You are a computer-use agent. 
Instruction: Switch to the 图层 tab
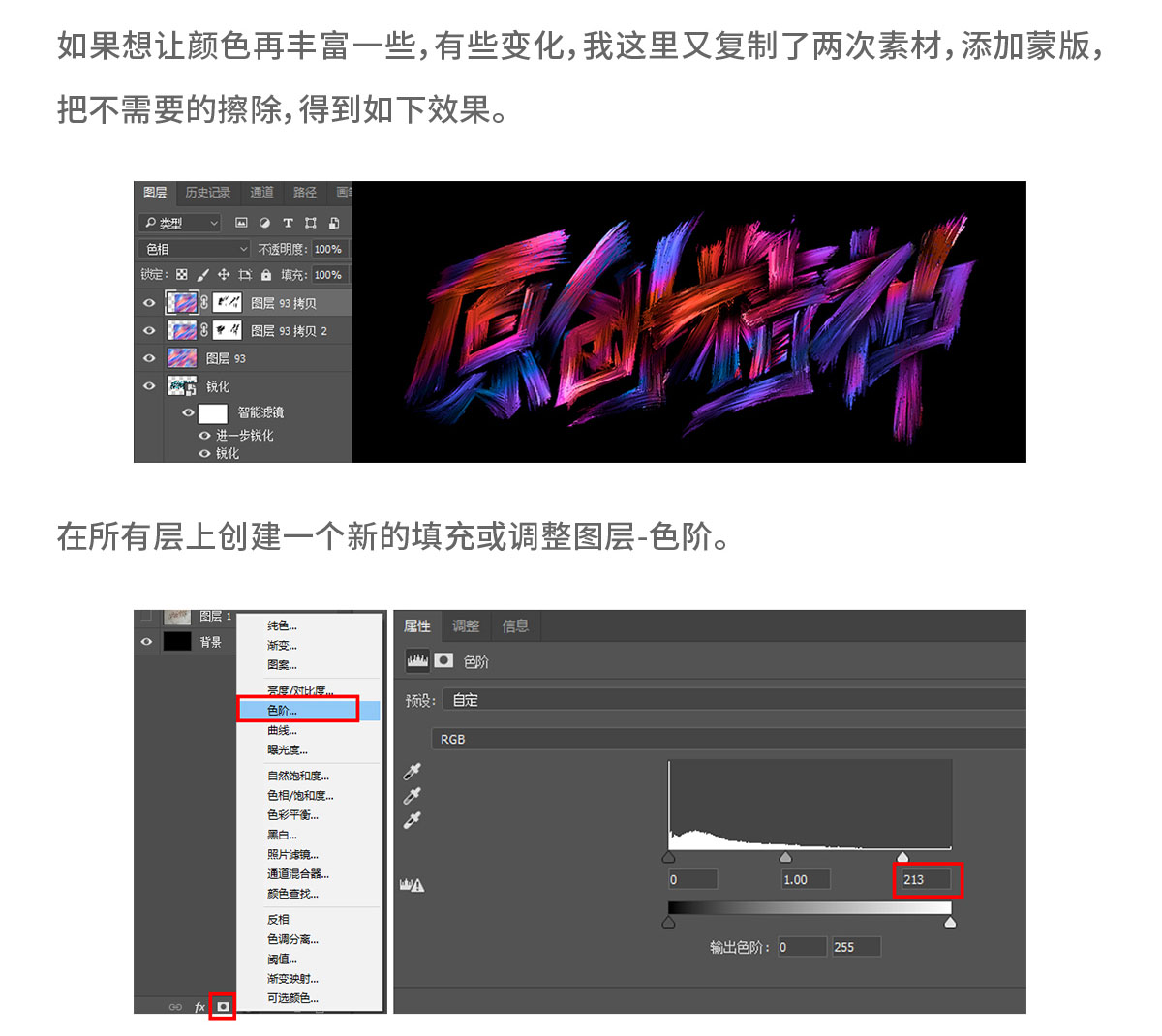point(155,193)
